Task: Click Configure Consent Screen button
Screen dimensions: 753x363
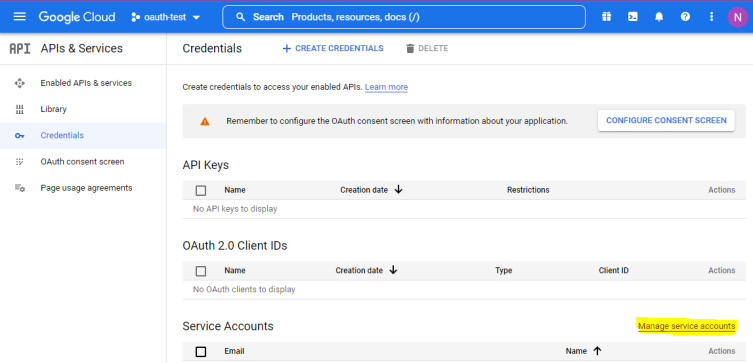Action: [x=666, y=121]
